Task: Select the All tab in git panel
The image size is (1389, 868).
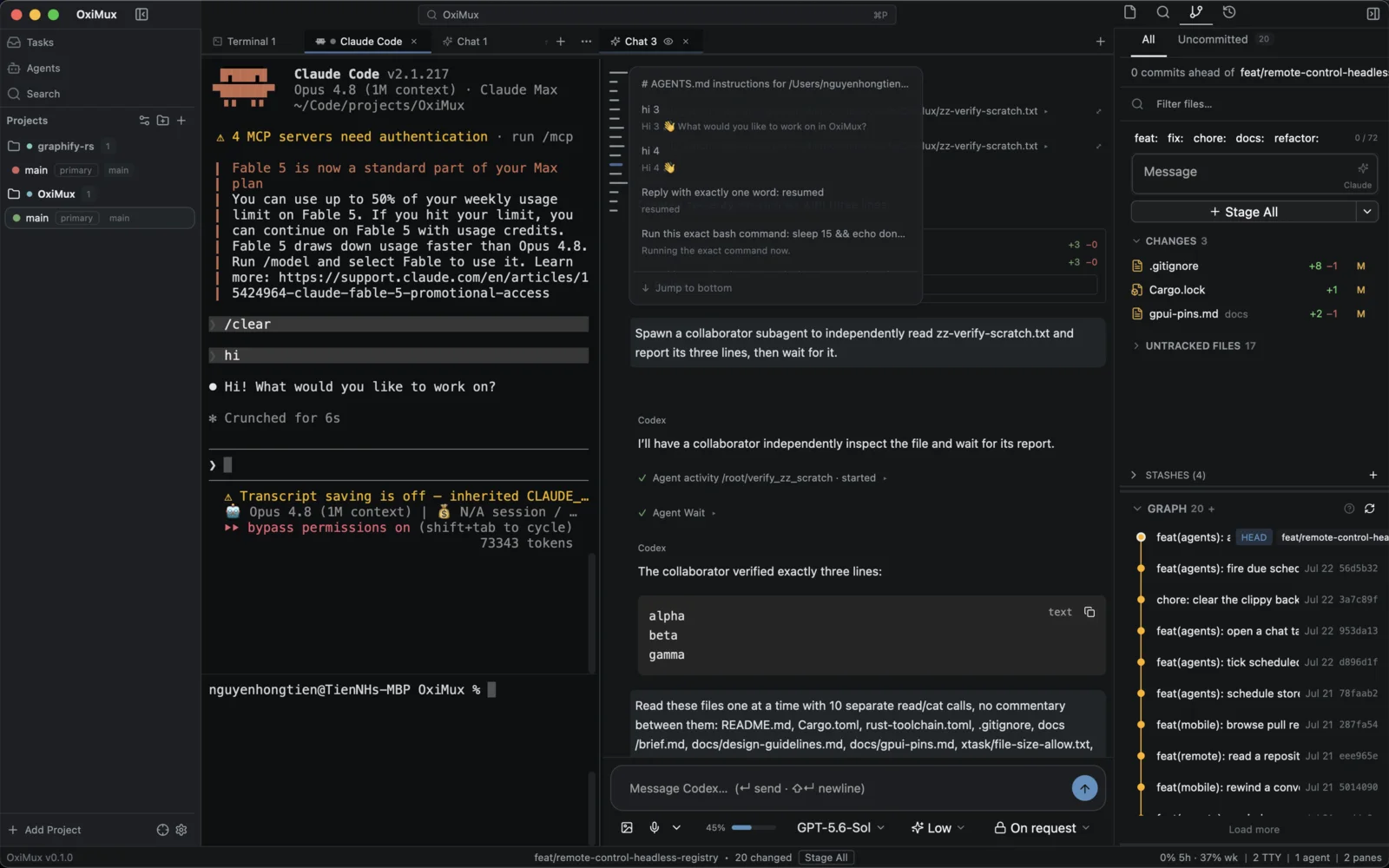Action: point(1148,39)
